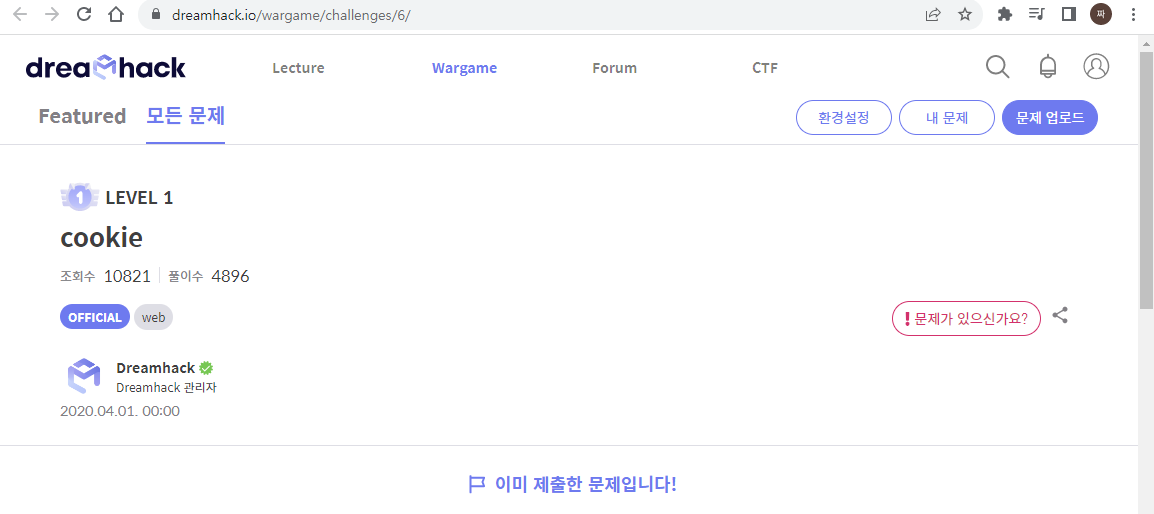The width and height of the screenshot is (1154, 514).
Task: Open the Forum menu
Action: (615, 68)
